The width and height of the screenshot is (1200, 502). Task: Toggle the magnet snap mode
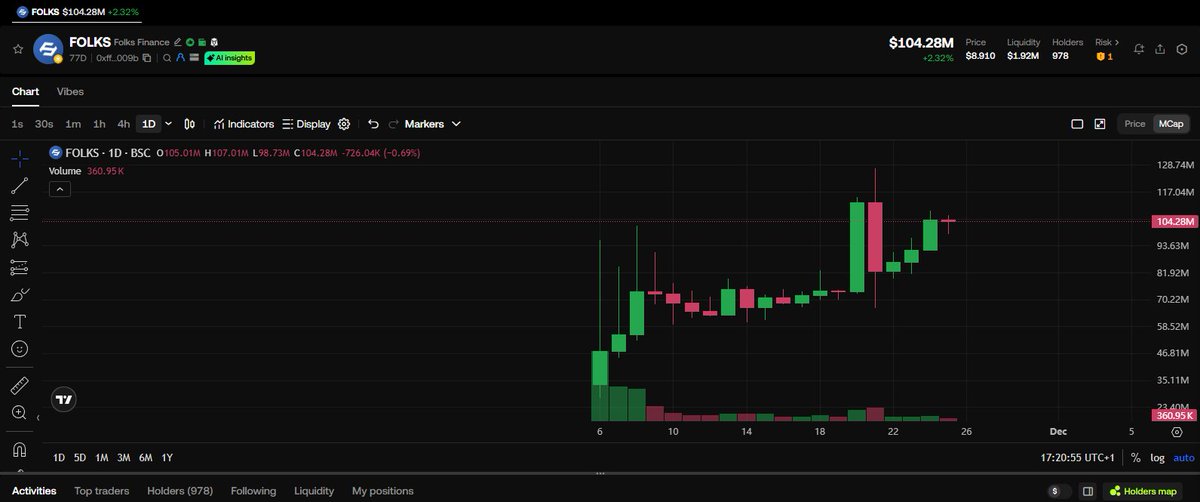(20, 449)
